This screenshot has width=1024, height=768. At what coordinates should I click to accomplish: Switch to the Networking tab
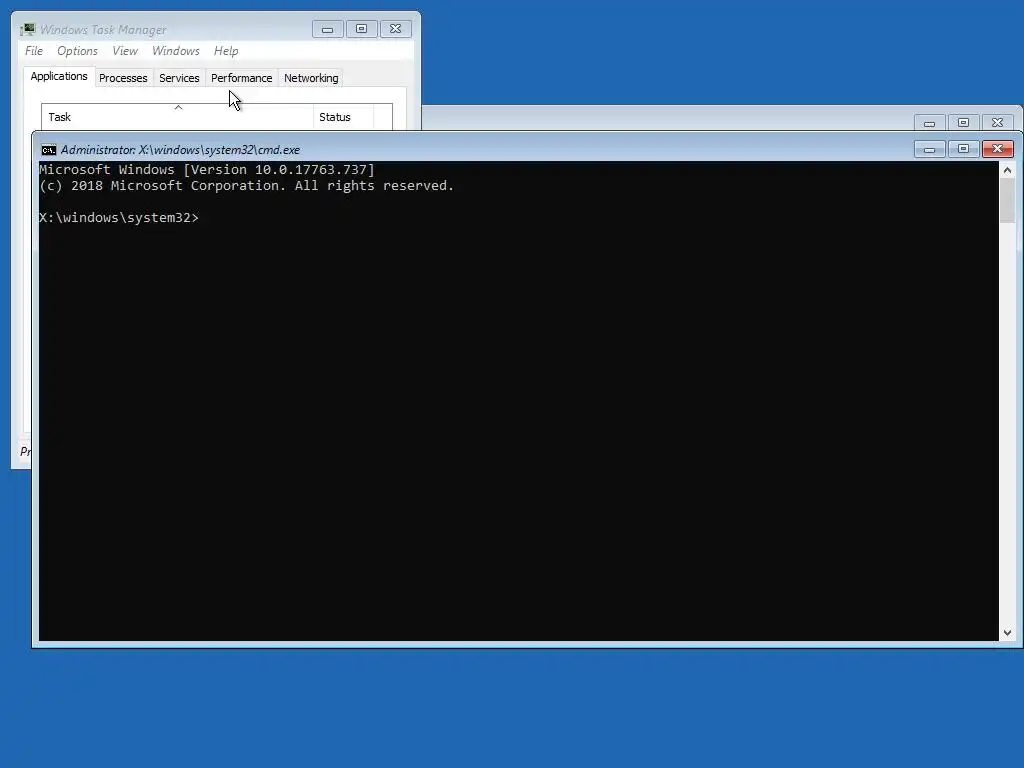311,78
